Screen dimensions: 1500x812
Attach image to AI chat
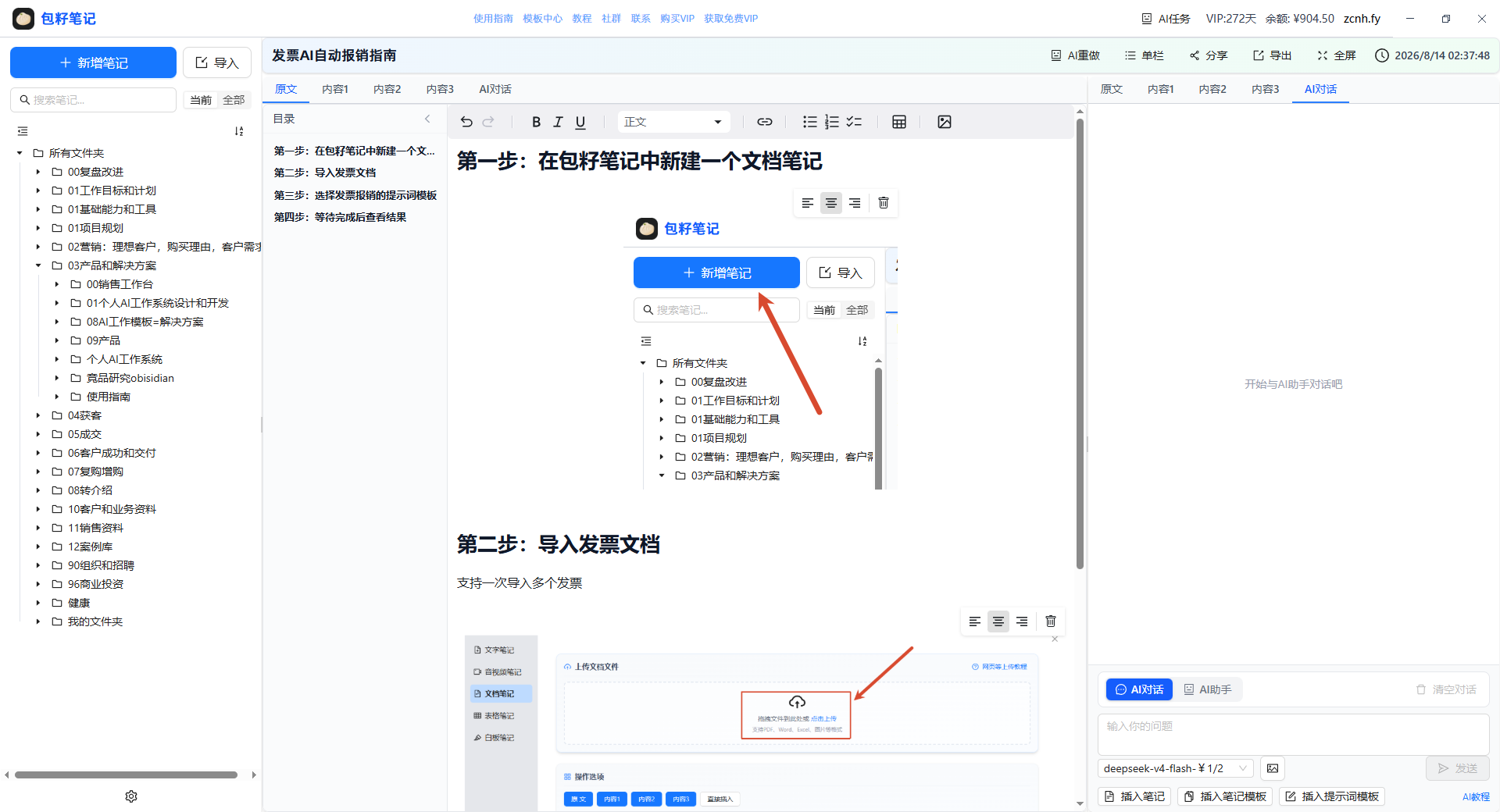point(1273,768)
